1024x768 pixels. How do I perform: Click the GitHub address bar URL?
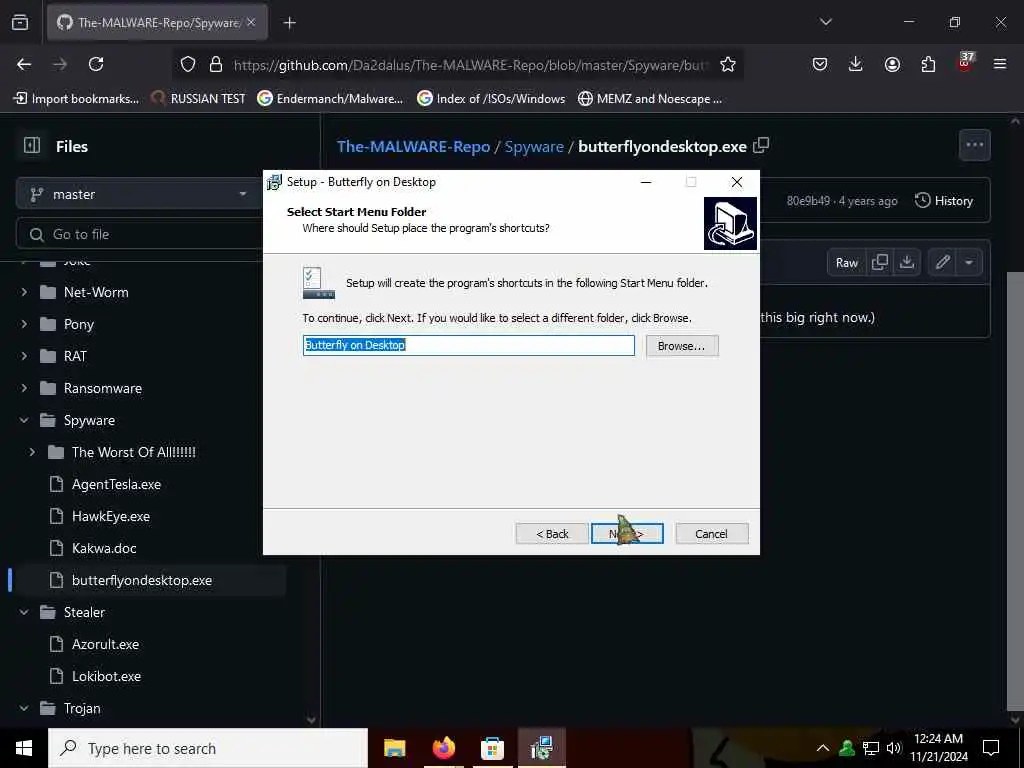click(x=470, y=65)
